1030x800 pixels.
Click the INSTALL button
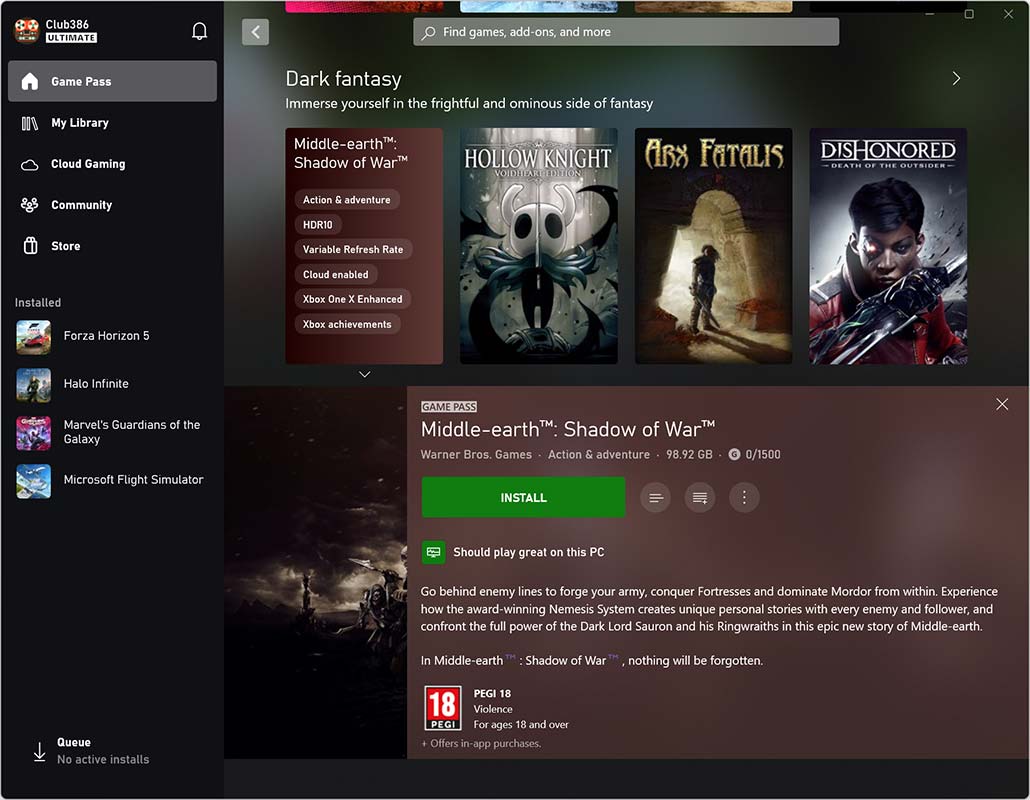[x=523, y=497]
